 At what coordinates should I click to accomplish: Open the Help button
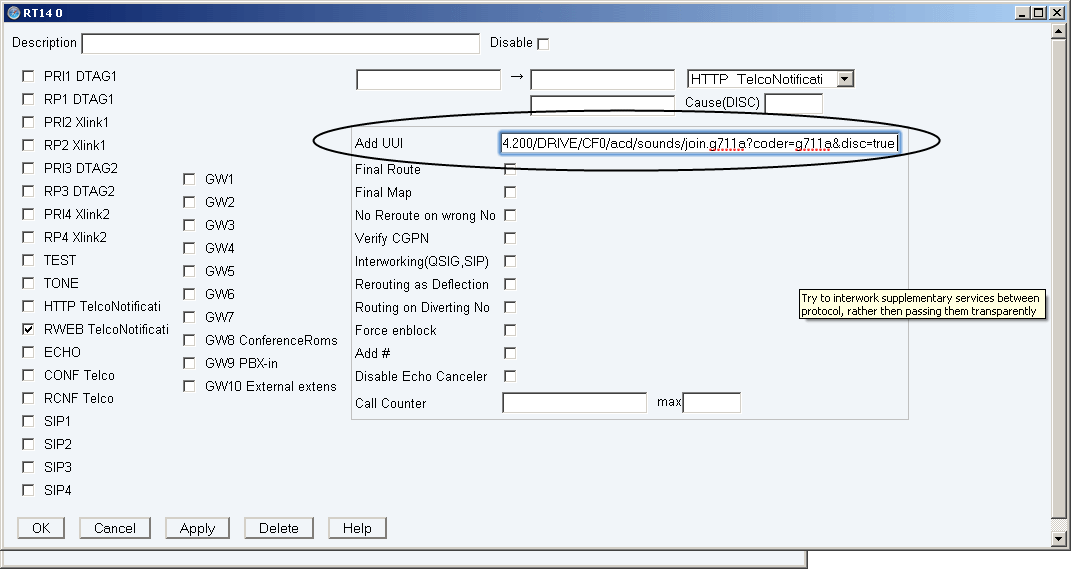coord(357,528)
